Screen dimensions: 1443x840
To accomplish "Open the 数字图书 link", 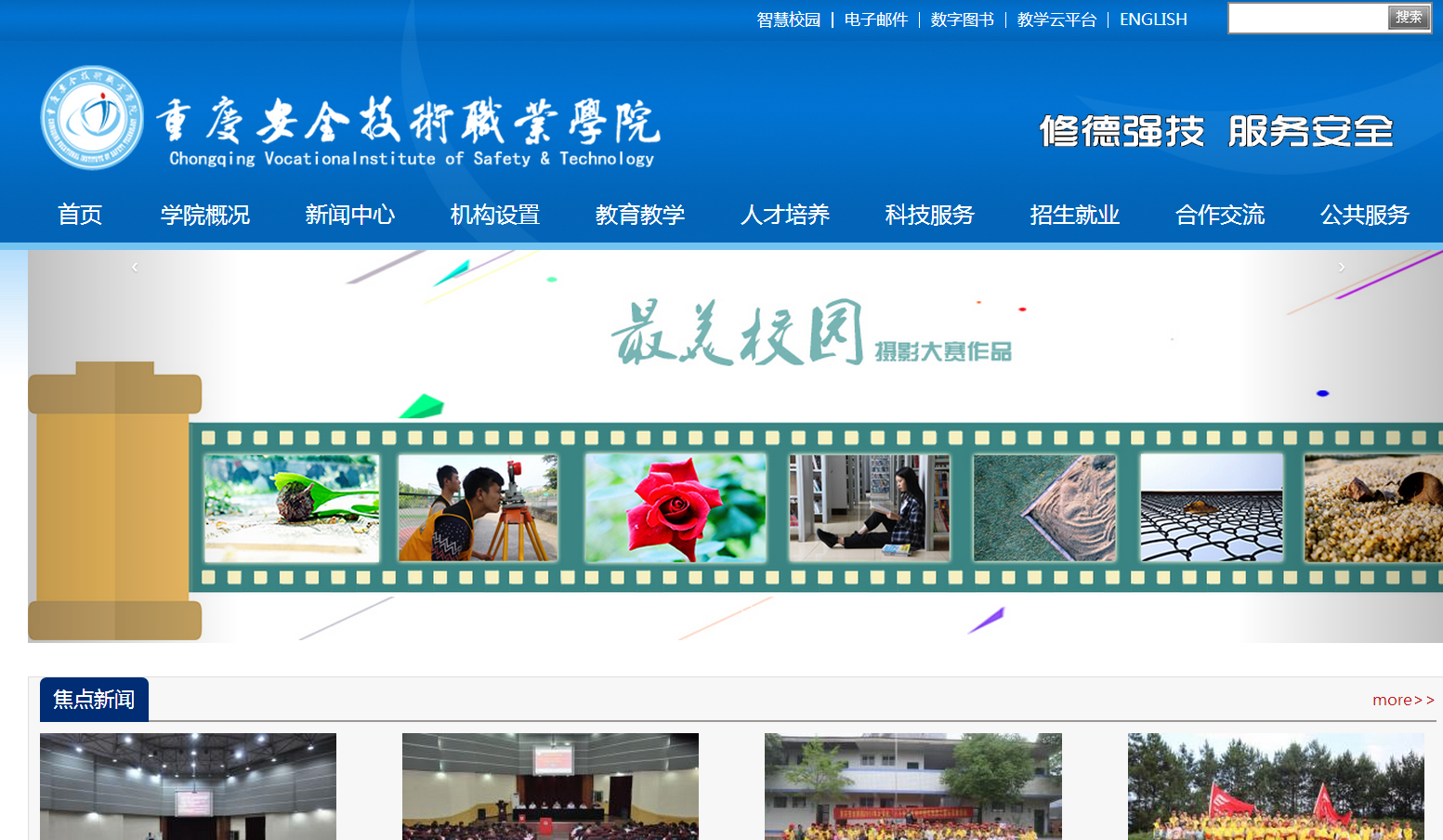I will click(962, 20).
